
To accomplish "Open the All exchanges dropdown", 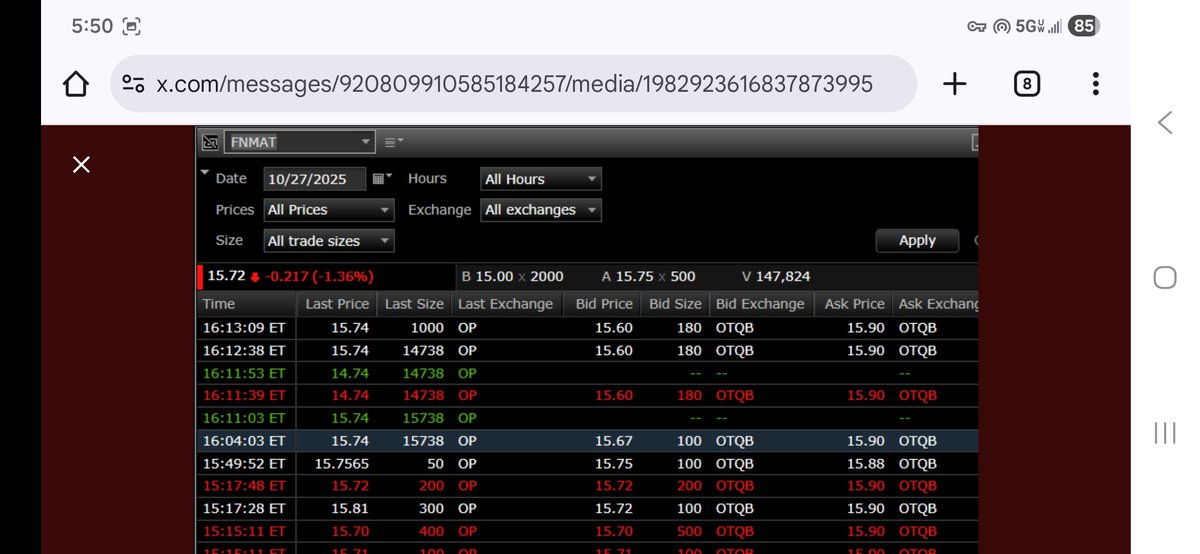I will click(x=541, y=210).
